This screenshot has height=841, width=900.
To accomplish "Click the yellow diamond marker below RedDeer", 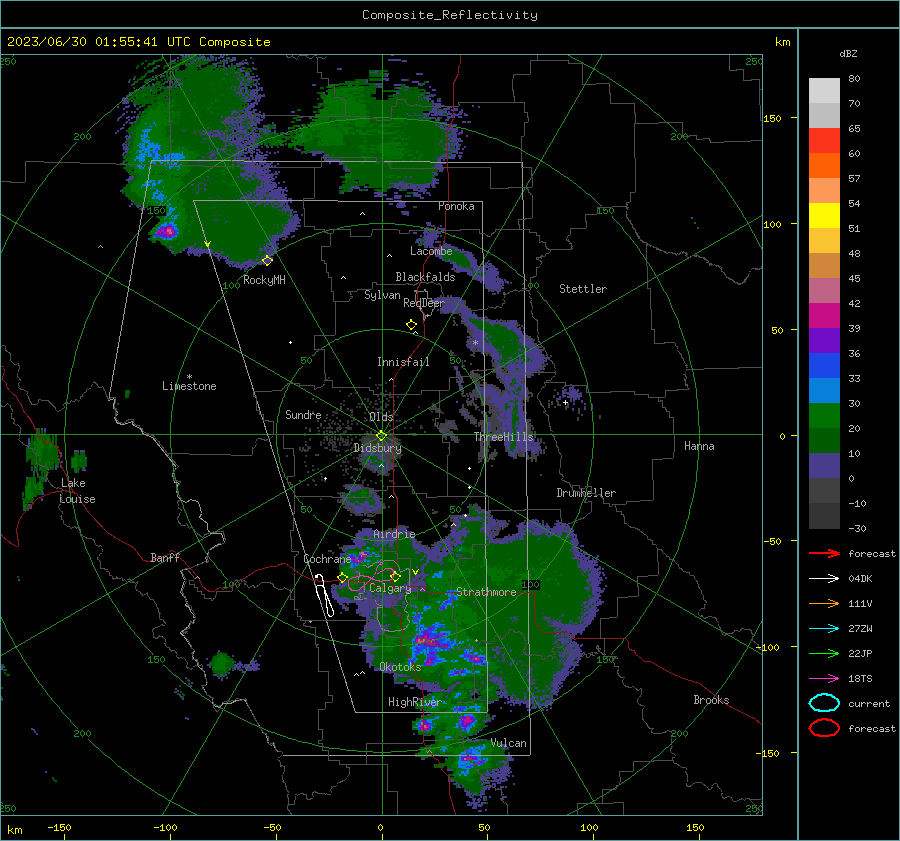I will (x=411, y=325).
